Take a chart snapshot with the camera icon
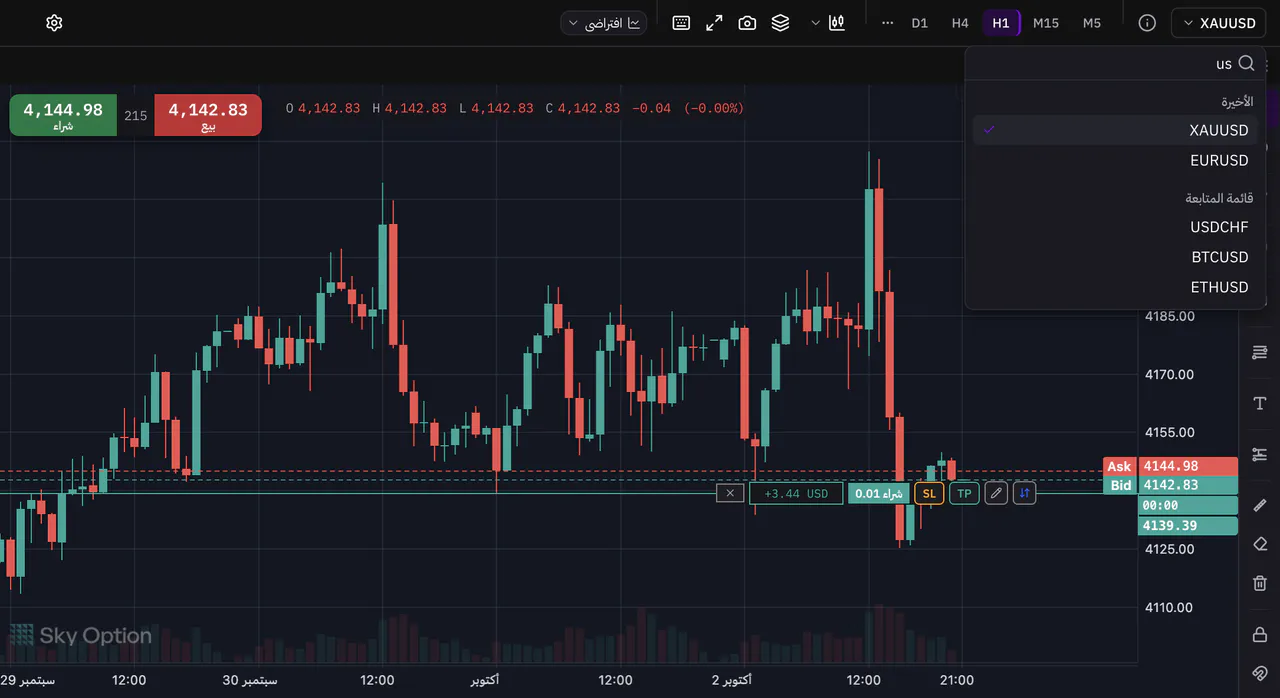Image resolution: width=1280 pixels, height=698 pixels. [747, 23]
